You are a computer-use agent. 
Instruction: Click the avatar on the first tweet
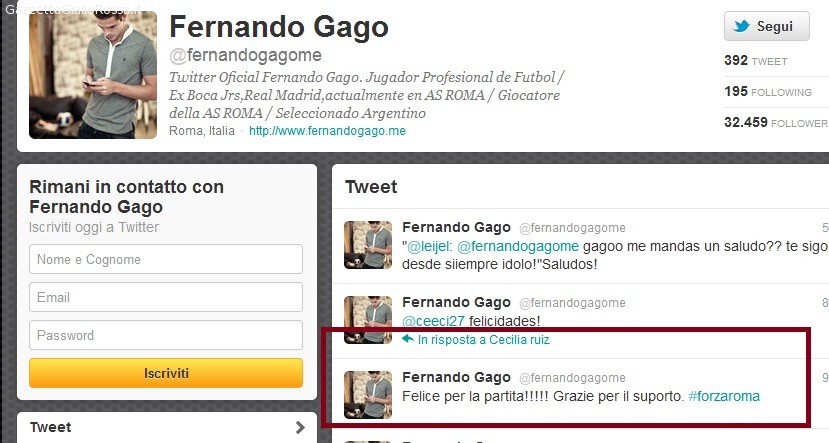coord(368,245)
